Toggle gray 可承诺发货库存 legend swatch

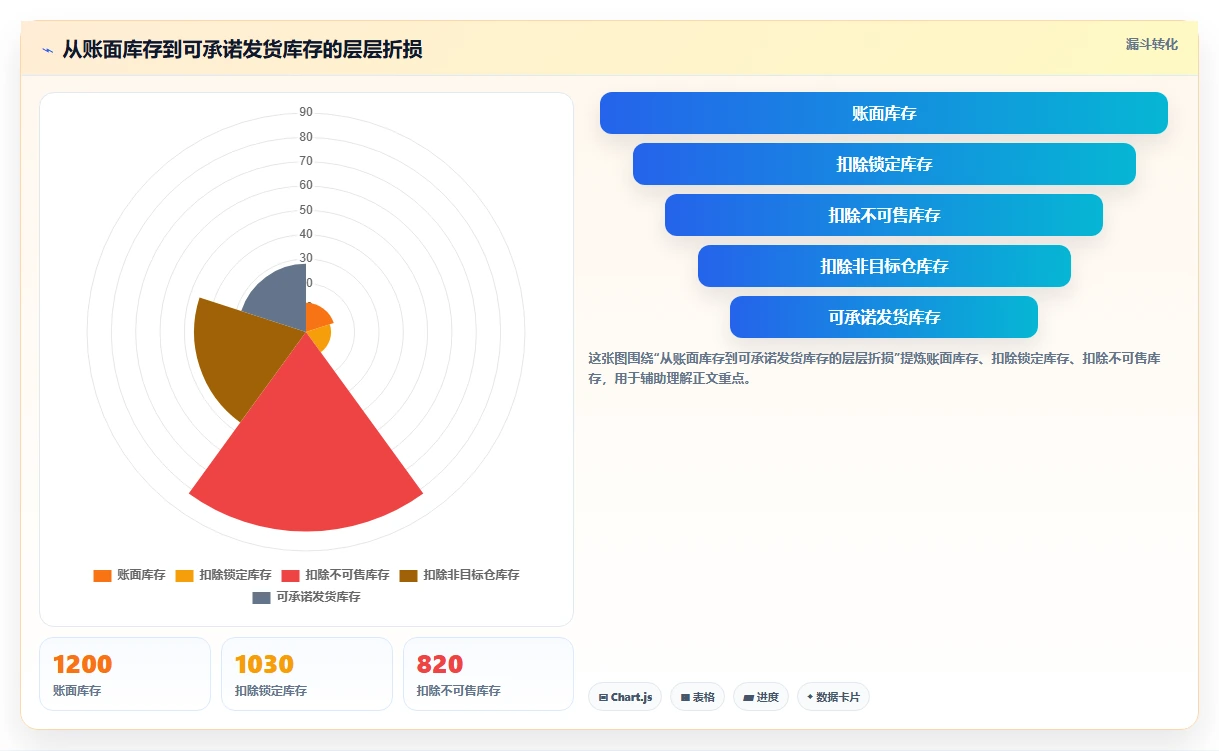(x=261, y=597)
